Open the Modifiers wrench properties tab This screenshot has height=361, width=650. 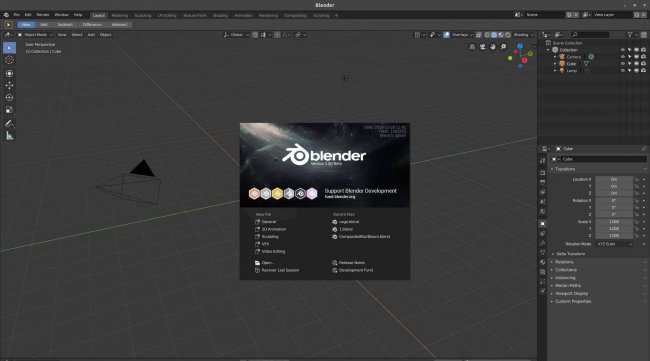[543, 243]
